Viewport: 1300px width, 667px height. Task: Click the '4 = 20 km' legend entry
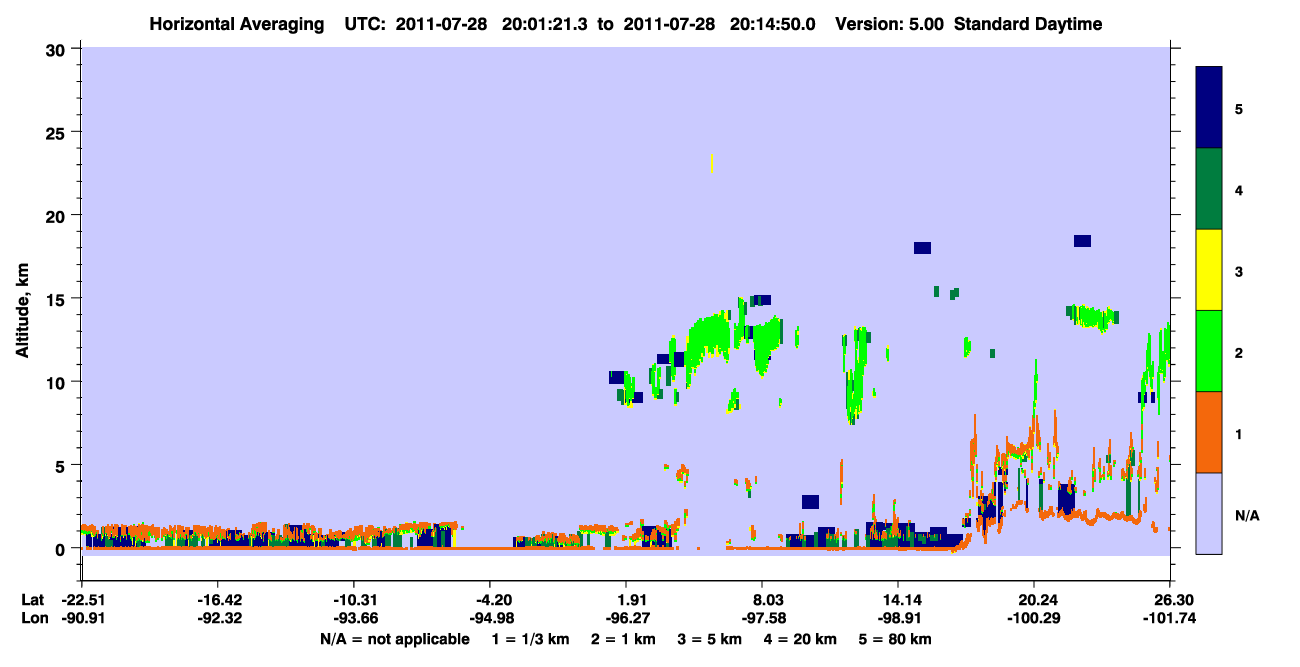[x=801, y=639]
